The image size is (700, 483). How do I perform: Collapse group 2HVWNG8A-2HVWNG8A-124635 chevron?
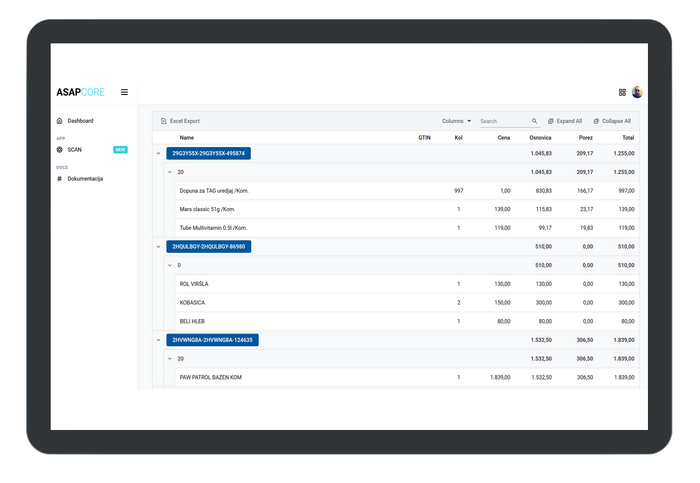158,340
